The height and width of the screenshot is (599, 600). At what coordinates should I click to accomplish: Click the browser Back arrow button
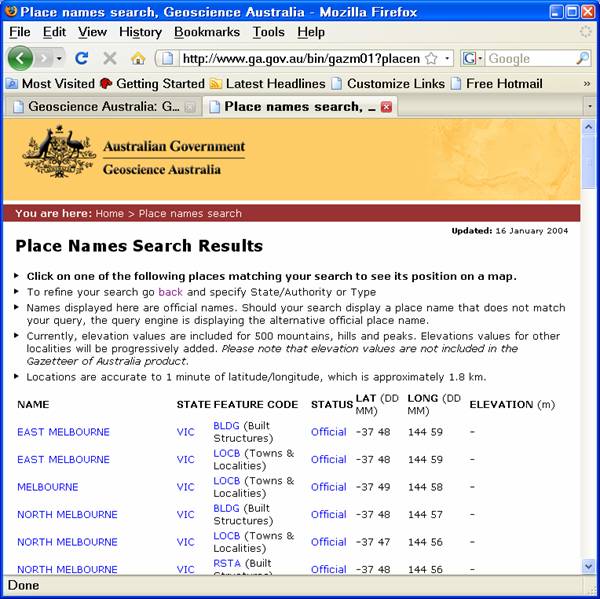pos(20,58)
